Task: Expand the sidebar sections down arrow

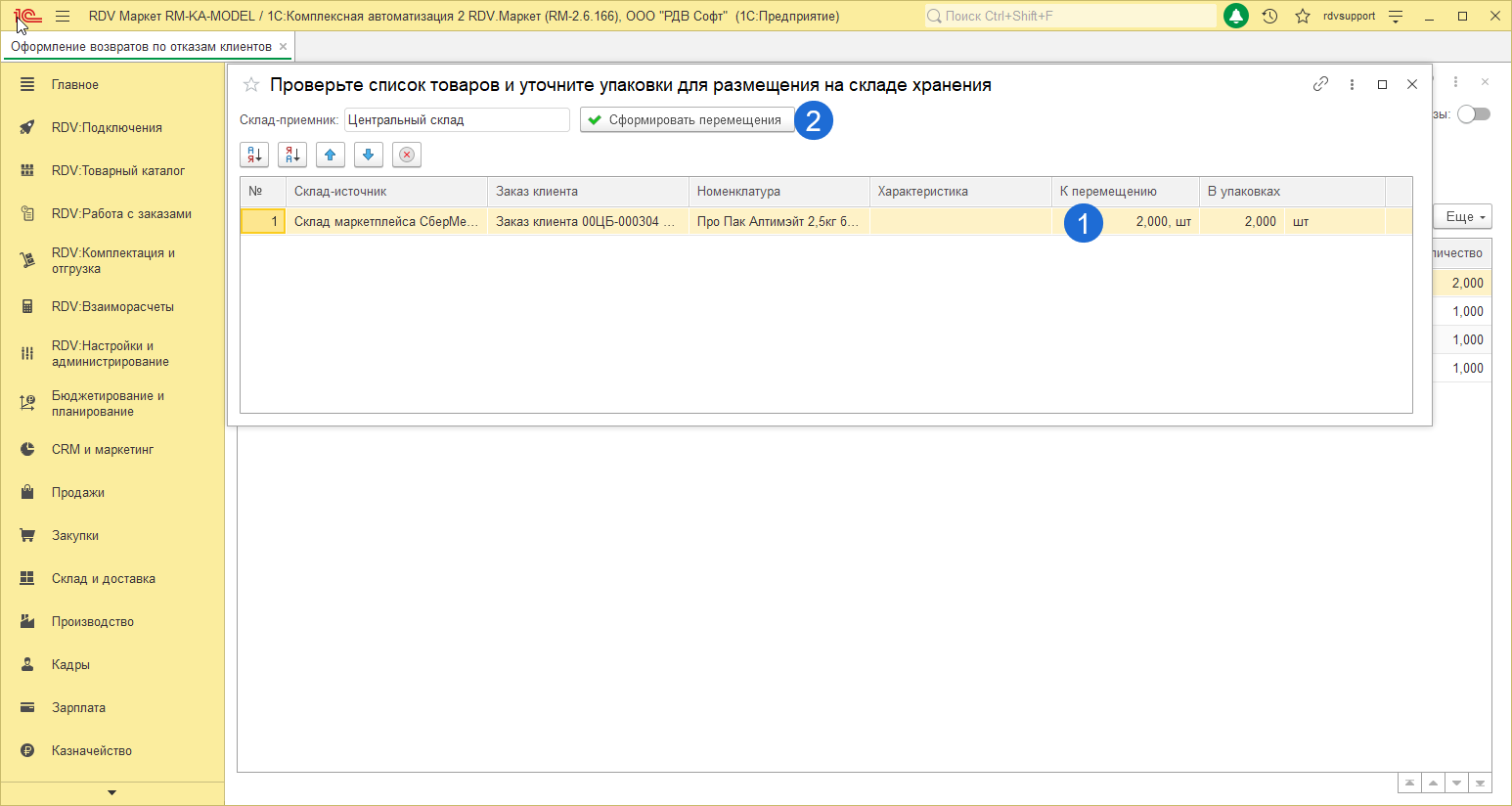Action: [111, 793]
